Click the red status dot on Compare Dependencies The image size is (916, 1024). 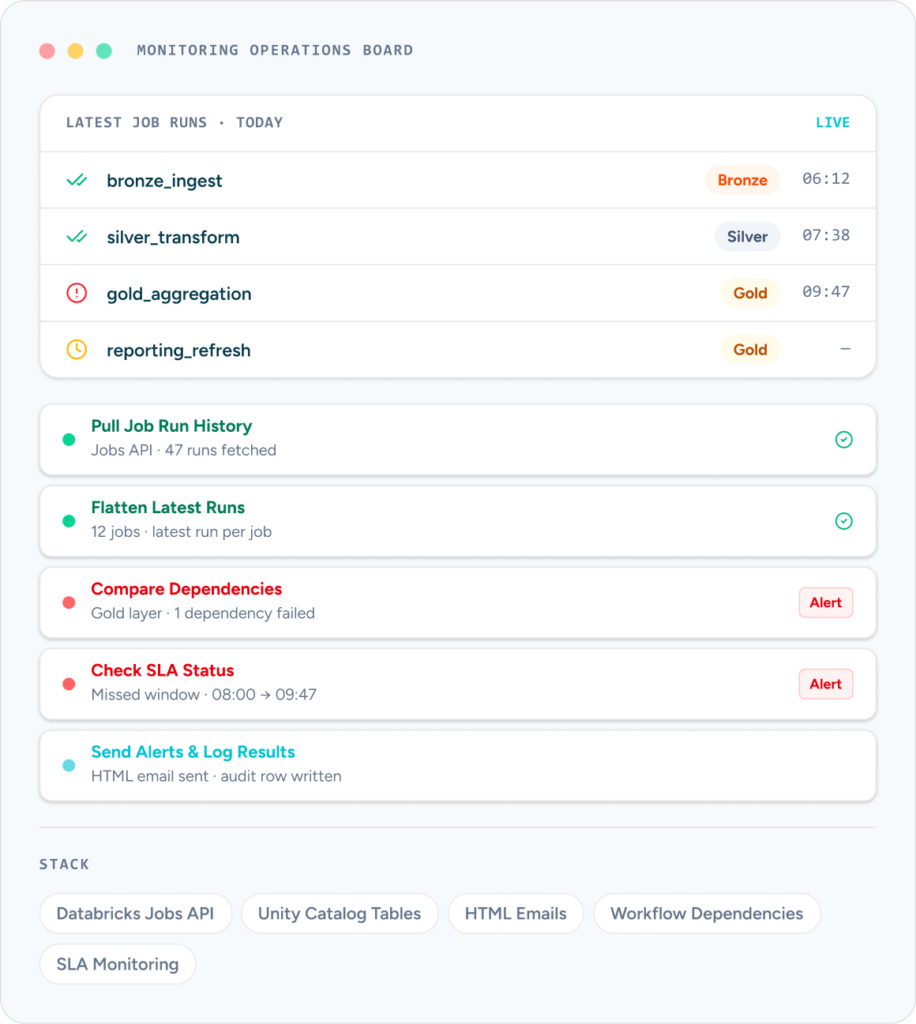coord(69,603)
